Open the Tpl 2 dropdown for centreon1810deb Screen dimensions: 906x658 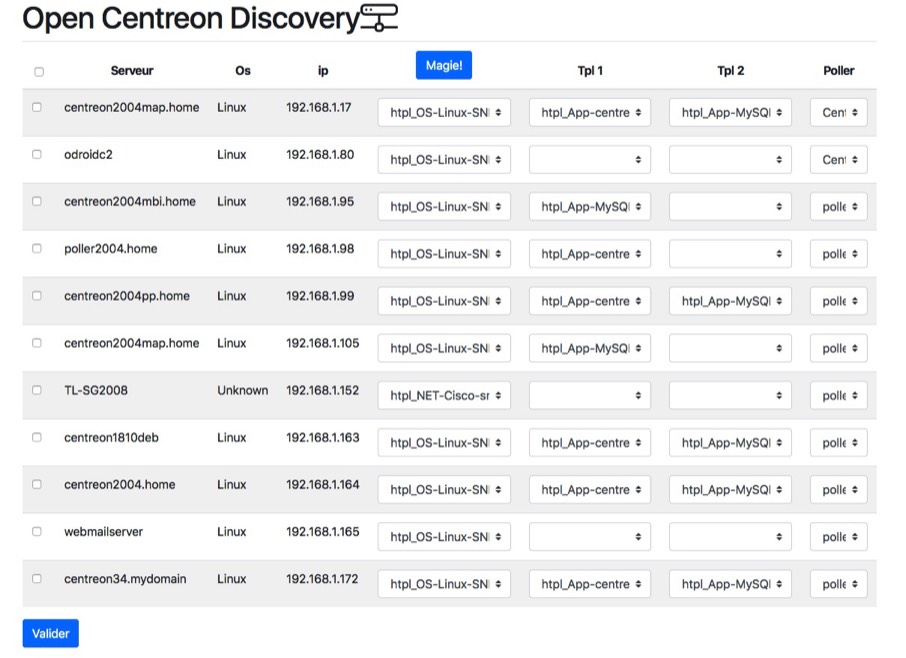pos(730,443)
